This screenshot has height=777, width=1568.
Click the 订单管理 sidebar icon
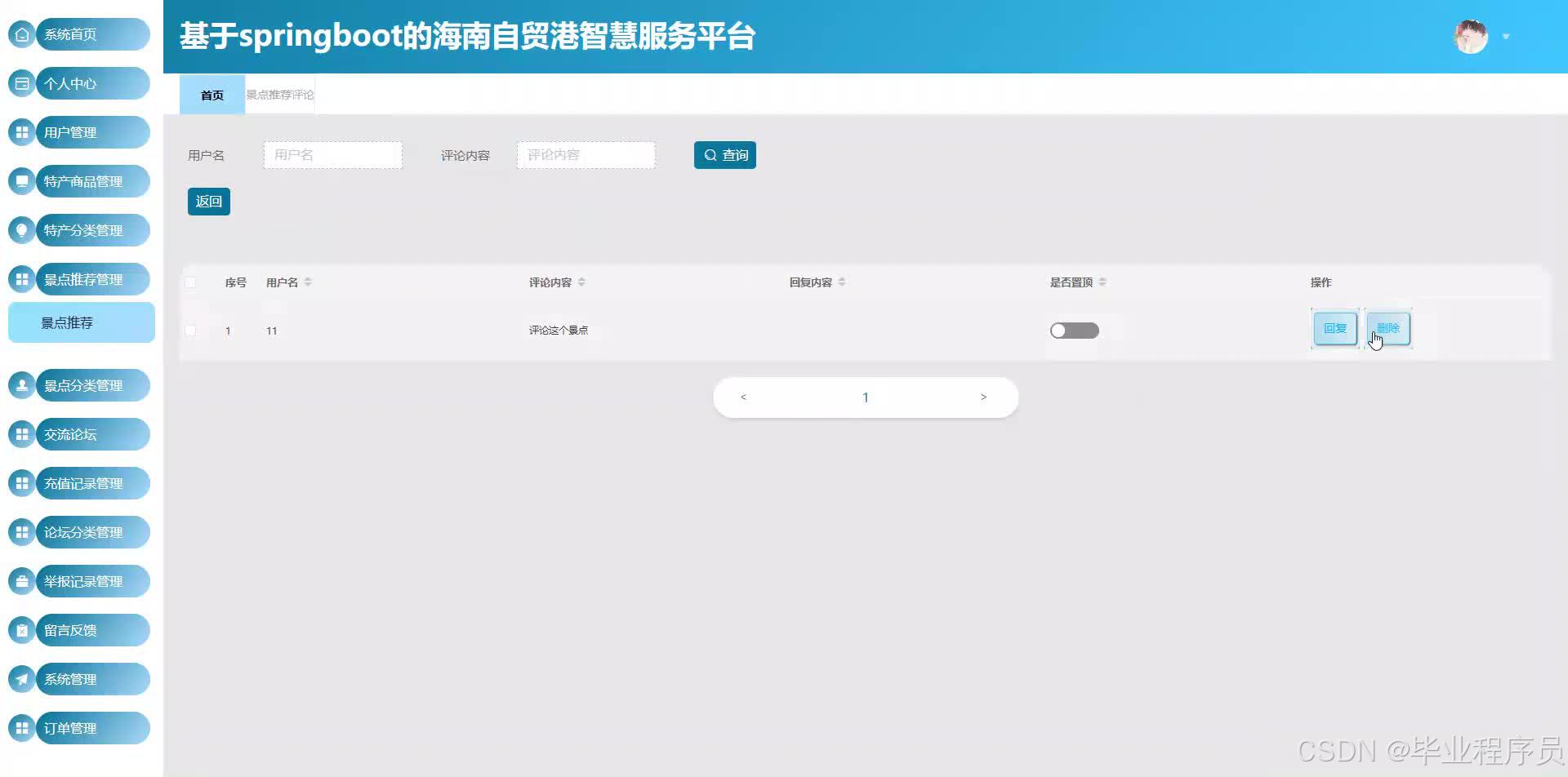point(21,727)
